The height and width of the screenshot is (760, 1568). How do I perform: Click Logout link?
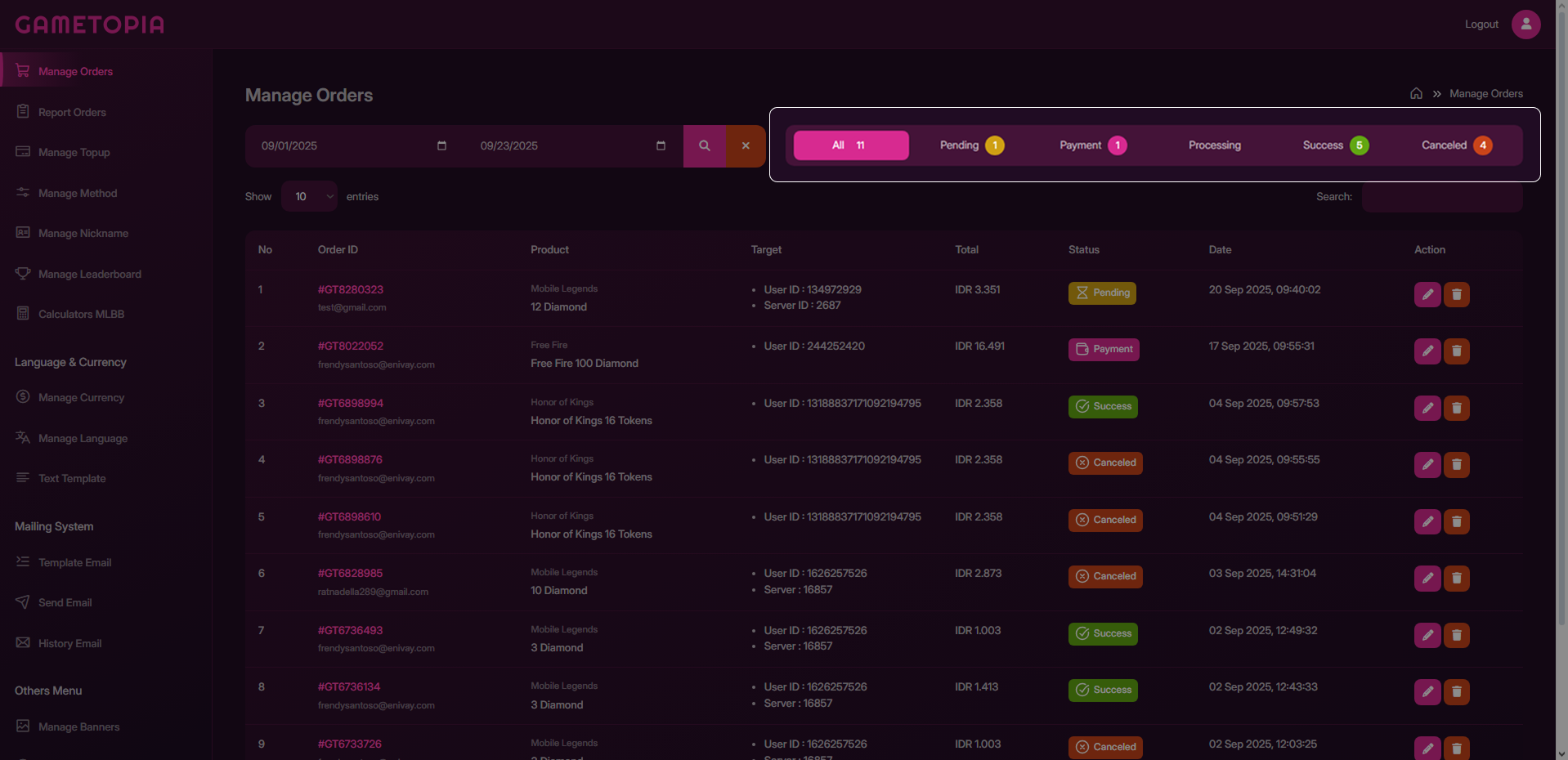(1481, 25)
